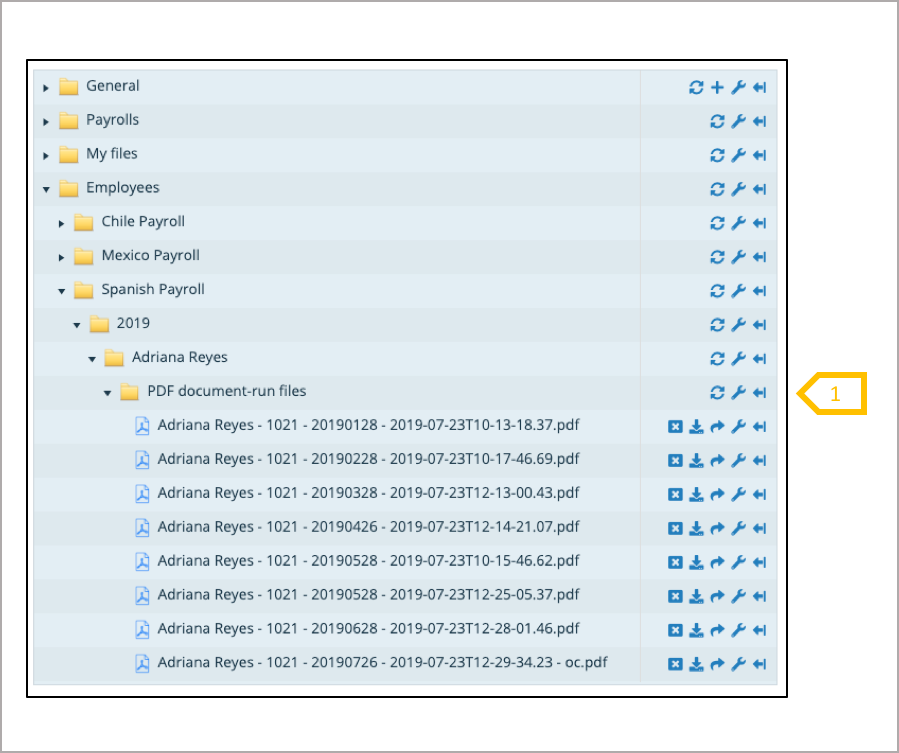Click the wrench icon for the 20190426 PDF
899x753 pixels.
[x=738, y=529]
